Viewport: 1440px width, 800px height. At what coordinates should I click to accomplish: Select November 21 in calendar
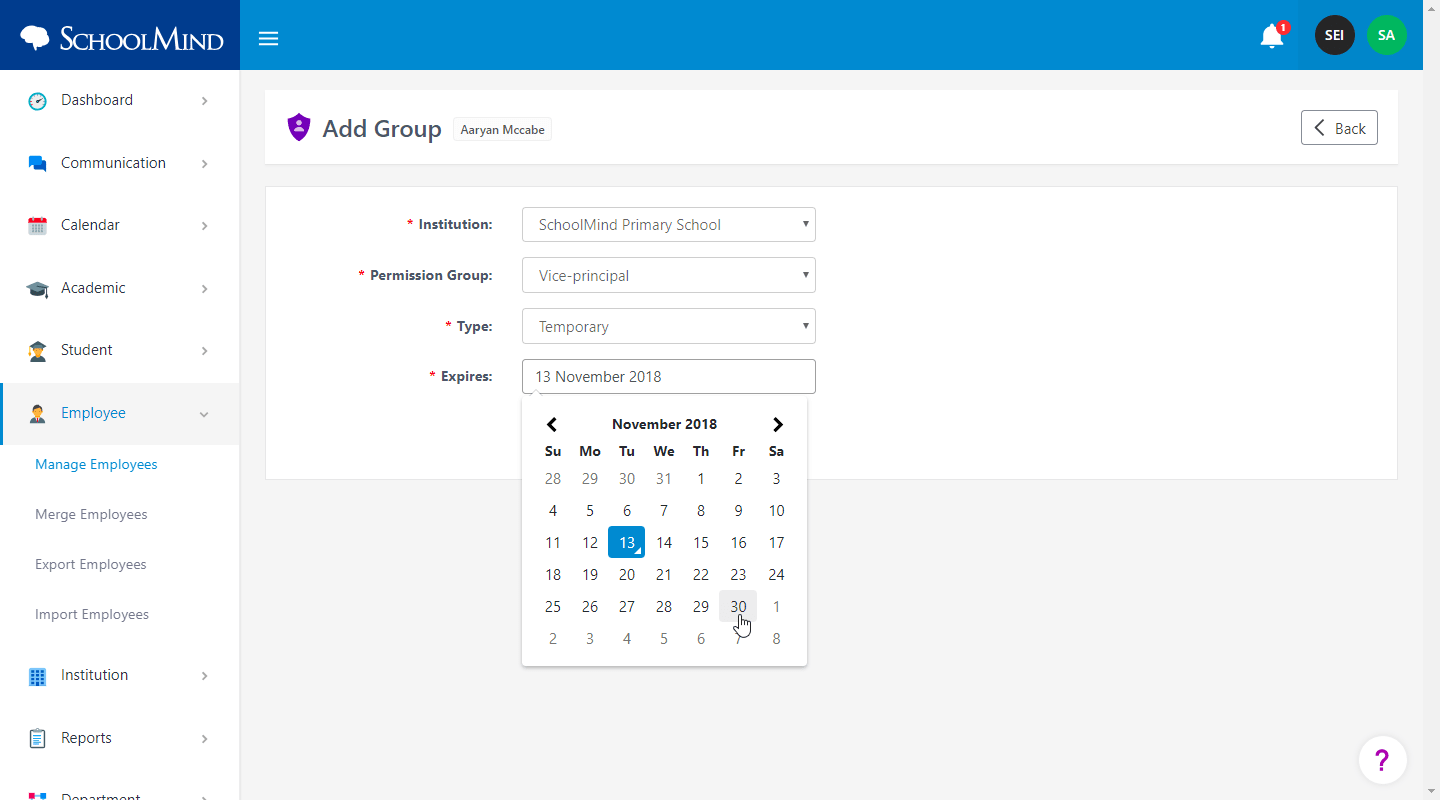click(664, 574)
